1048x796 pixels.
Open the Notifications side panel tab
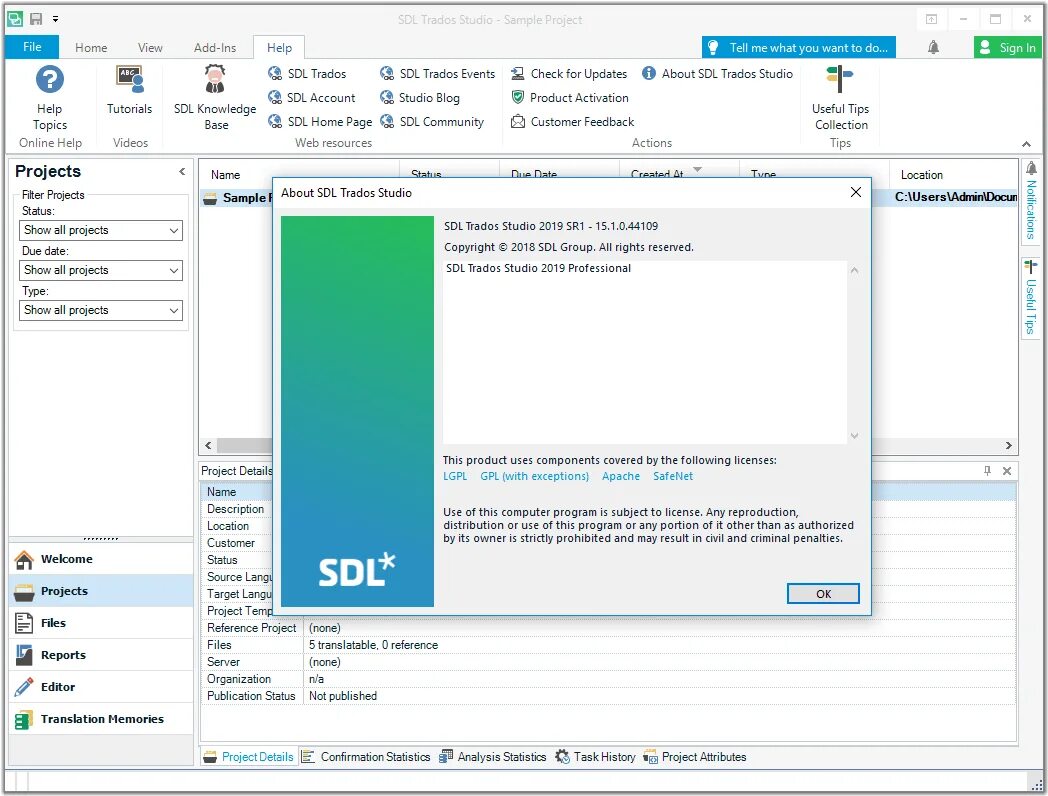click(1031, 203)
